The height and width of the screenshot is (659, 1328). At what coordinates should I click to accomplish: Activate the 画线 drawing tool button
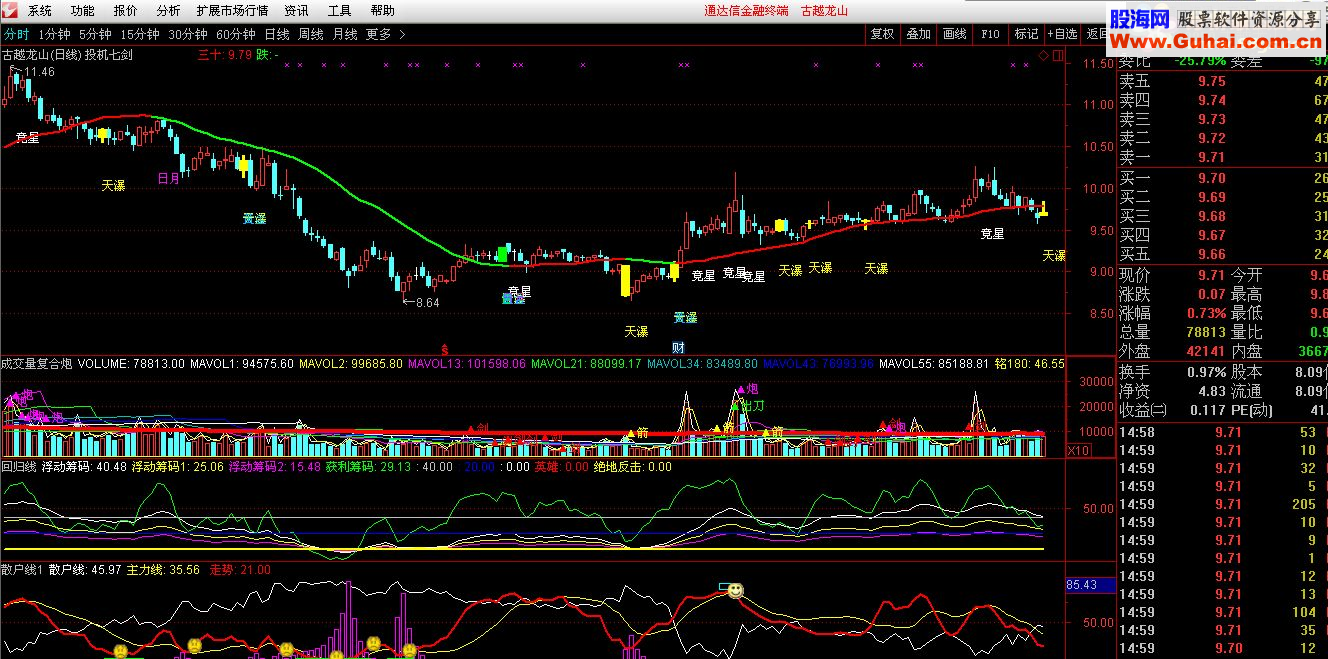(954, 34)
